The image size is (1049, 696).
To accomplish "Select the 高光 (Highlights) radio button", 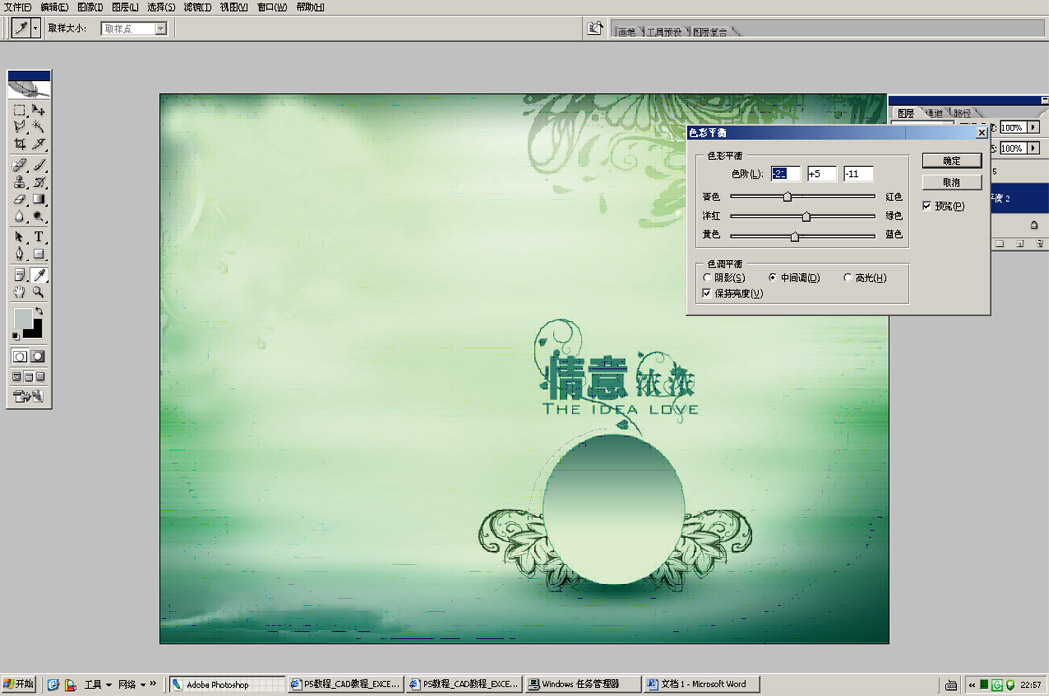I will pyautogui.click(x=848, y=278).
